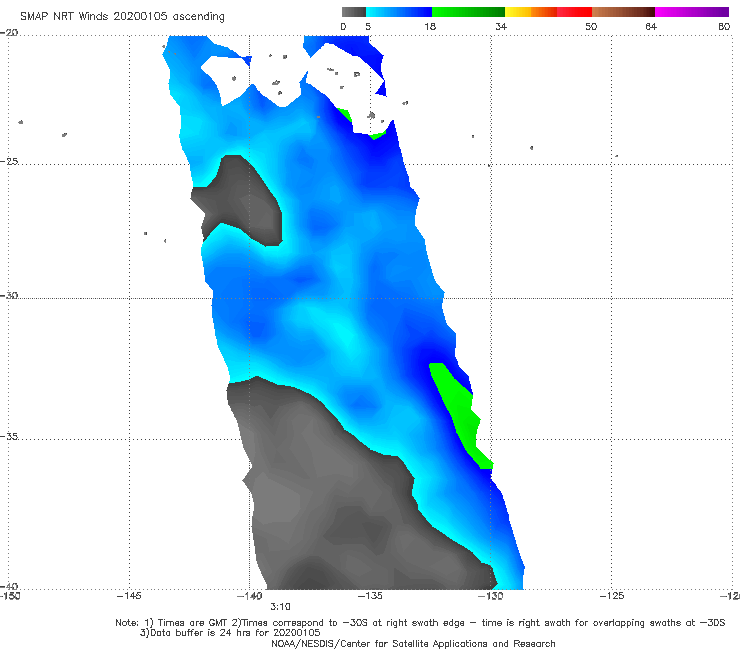Click the color bar label "34"
This screenshot has width=740, height=650.
[501, 26]
